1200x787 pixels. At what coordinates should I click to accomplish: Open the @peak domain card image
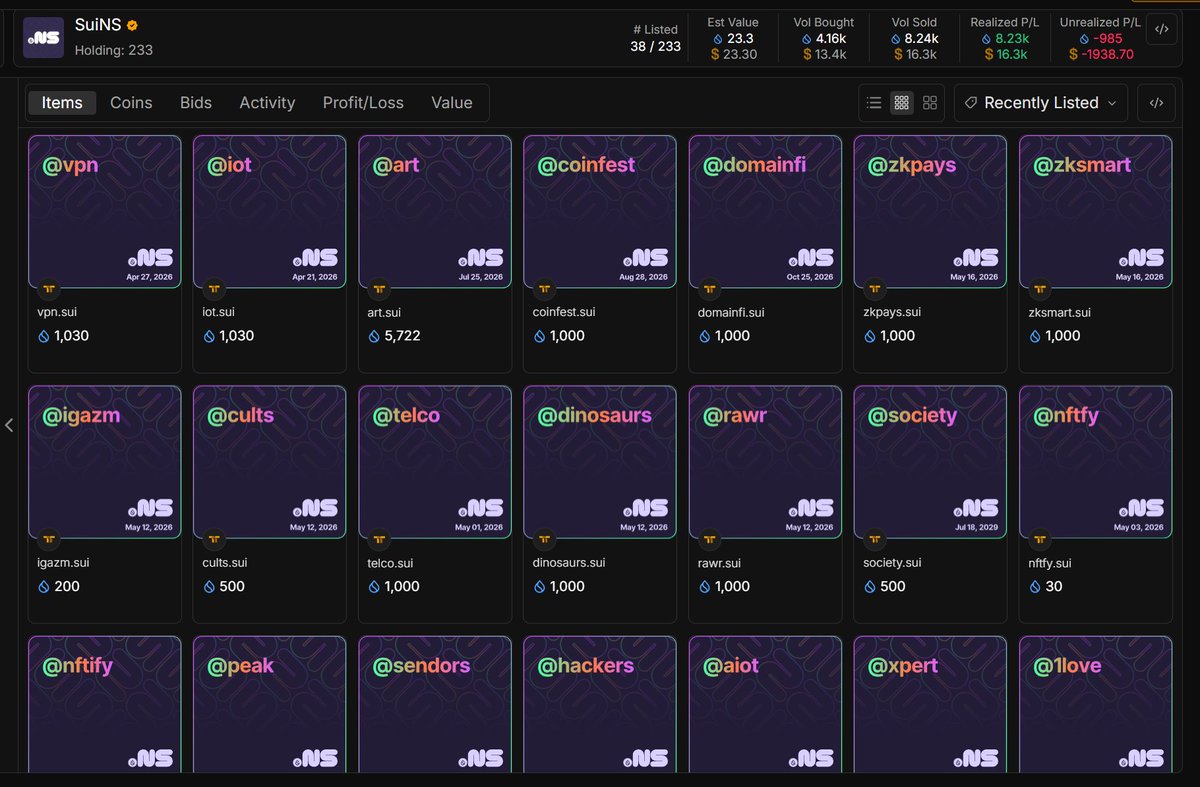[270, 704]
